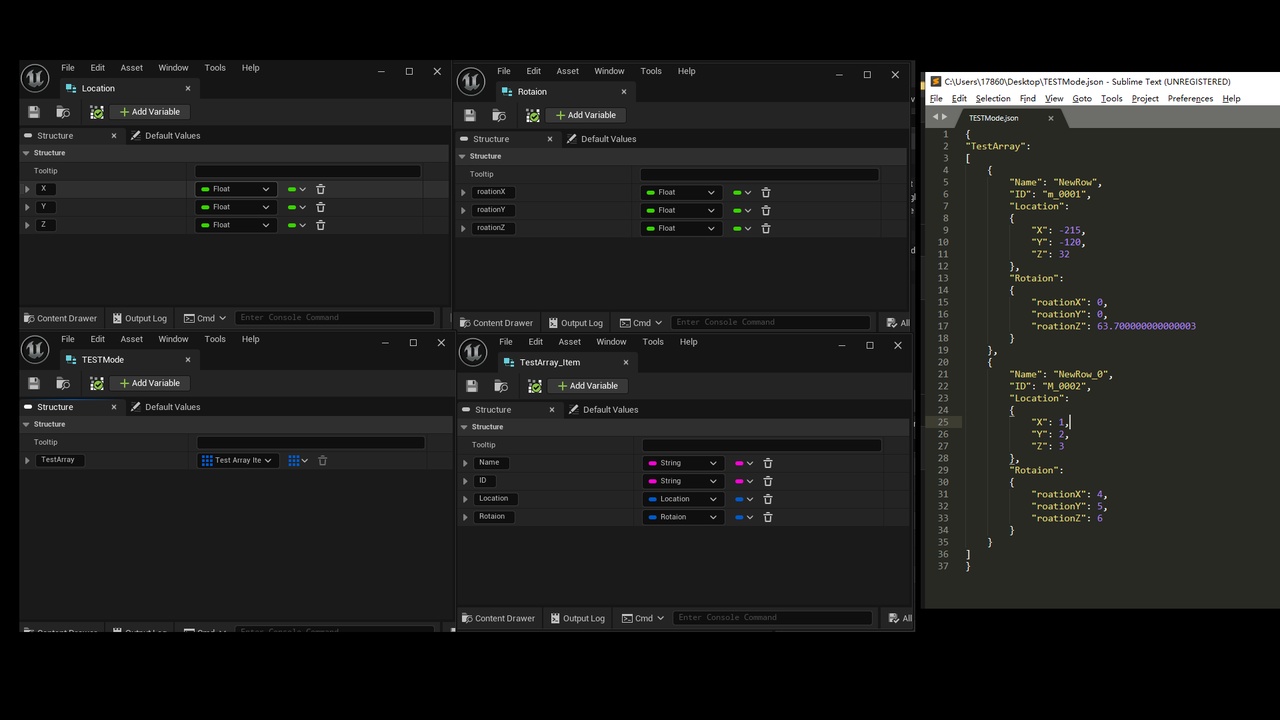The width and height of the screenshot is (1280, 720).
Task: Expand the Rotaion row in TestArray_Item
Action: point(466,517)
